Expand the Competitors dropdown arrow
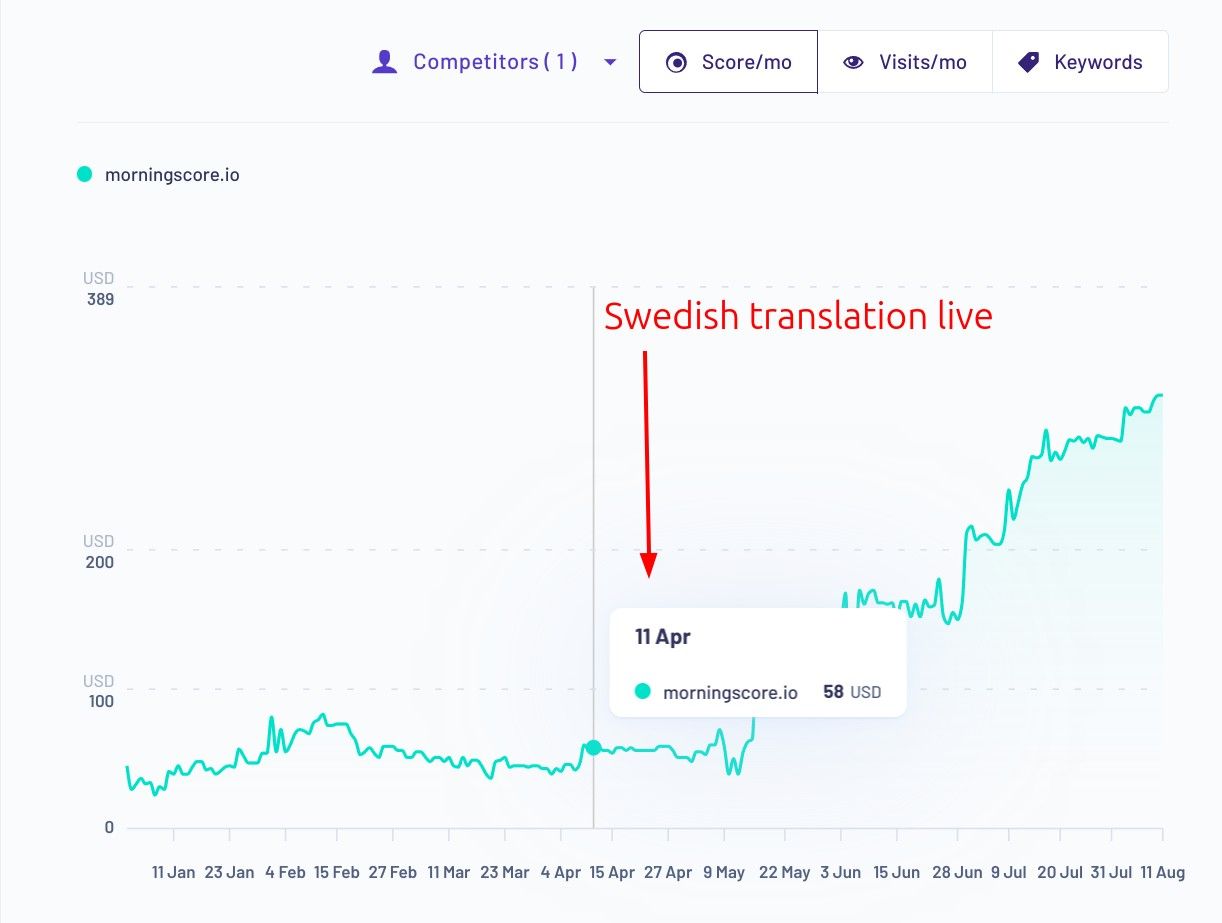Image resolution: width=1222 pixels, height=923 pixels. pyautogui.click(x=611, y=62)
